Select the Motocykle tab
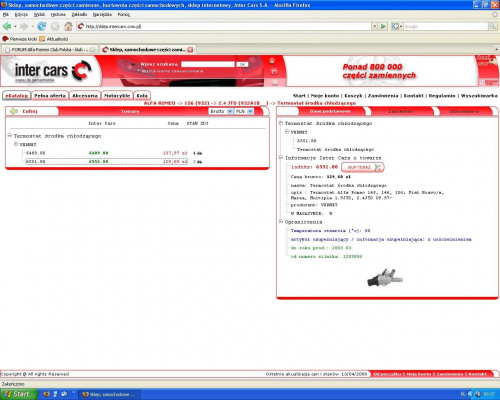Screen dimensions: 500x400 coord(117,96)
